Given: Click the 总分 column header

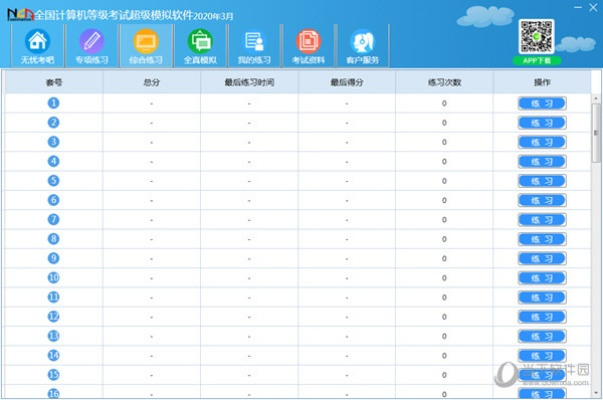Looking at the screenshot, I should [x=152, y=82].
